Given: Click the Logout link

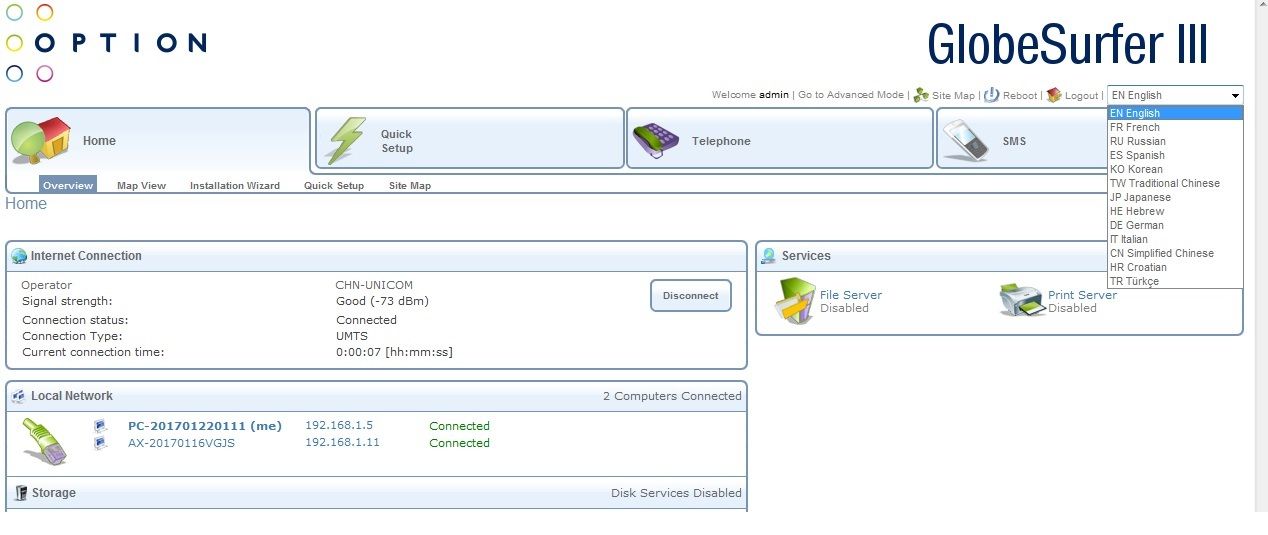Looking at the screenshot, I should pyautogui.click(x=1081, y=96).
